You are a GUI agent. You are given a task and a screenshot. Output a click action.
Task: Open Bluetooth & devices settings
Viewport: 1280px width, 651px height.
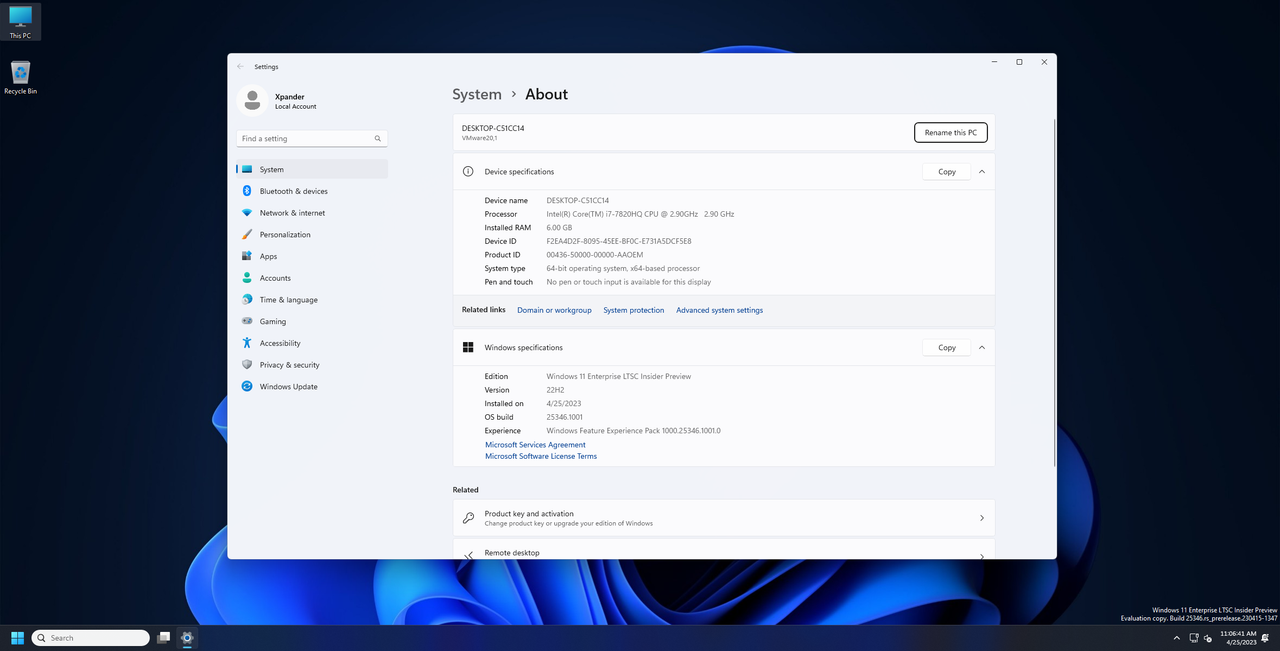click(312, 191)
